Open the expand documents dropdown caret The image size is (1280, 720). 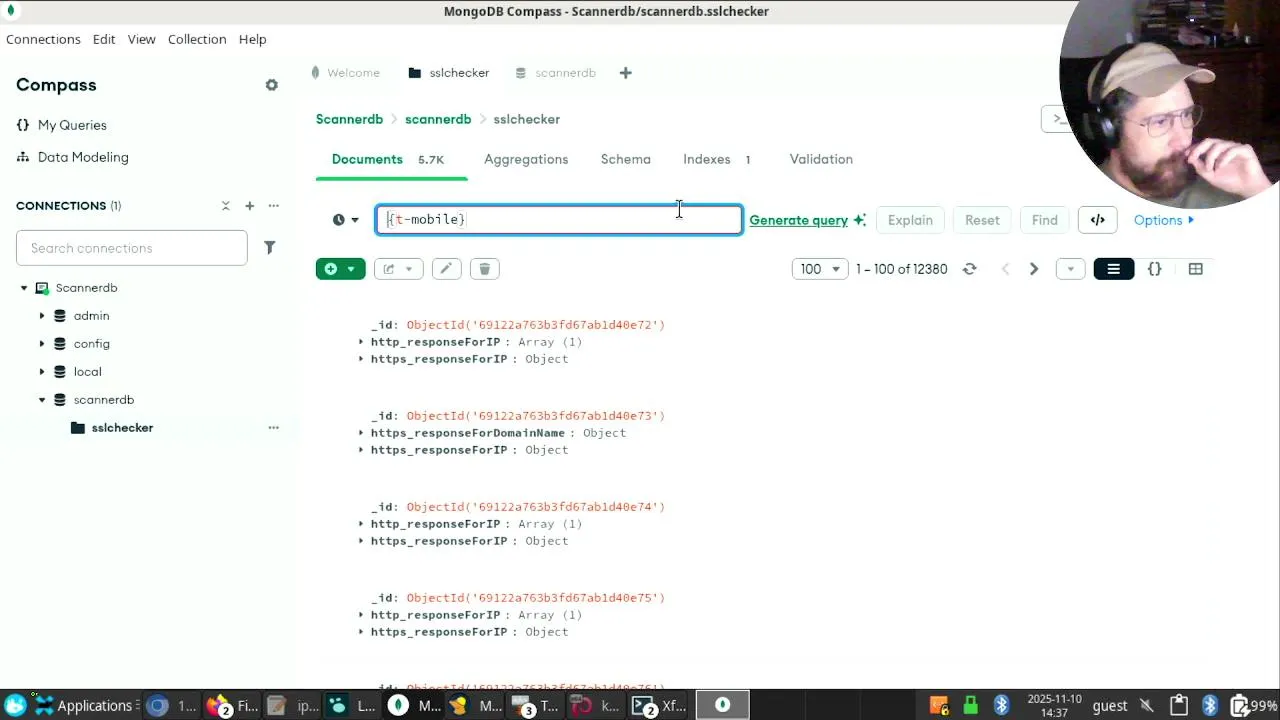tap(1070, 269)
